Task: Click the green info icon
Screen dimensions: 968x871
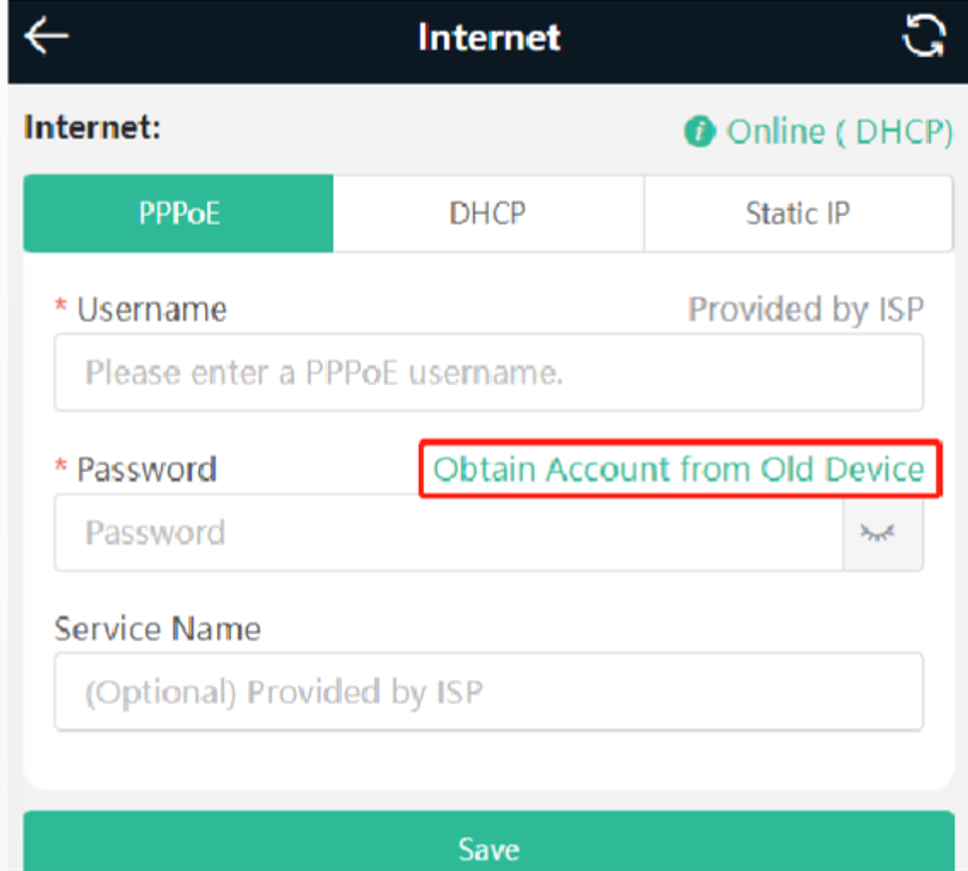Action: [x=699, y=131]
